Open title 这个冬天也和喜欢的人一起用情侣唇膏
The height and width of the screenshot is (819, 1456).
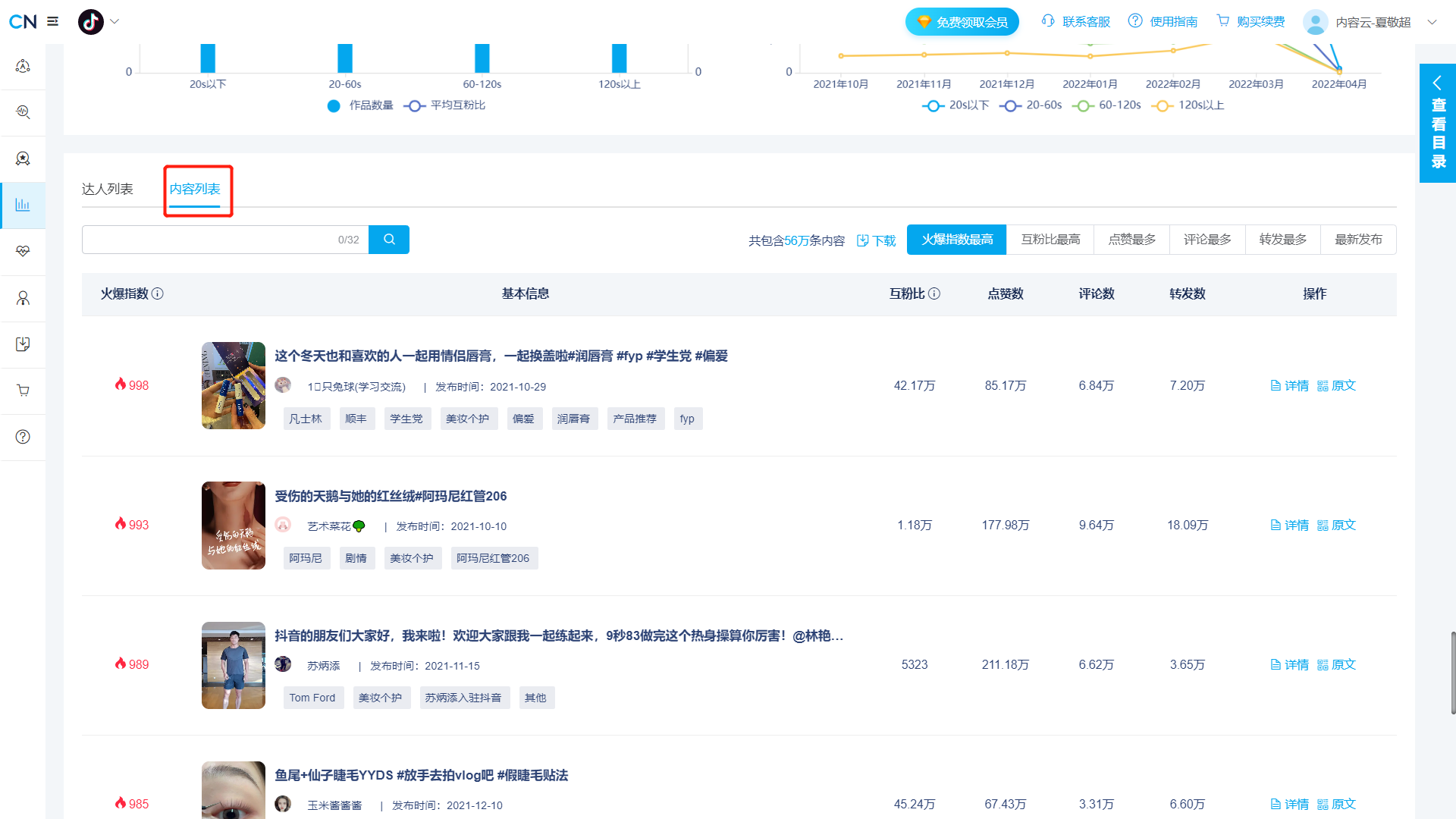pyautogui.click(x=501, y=356)
